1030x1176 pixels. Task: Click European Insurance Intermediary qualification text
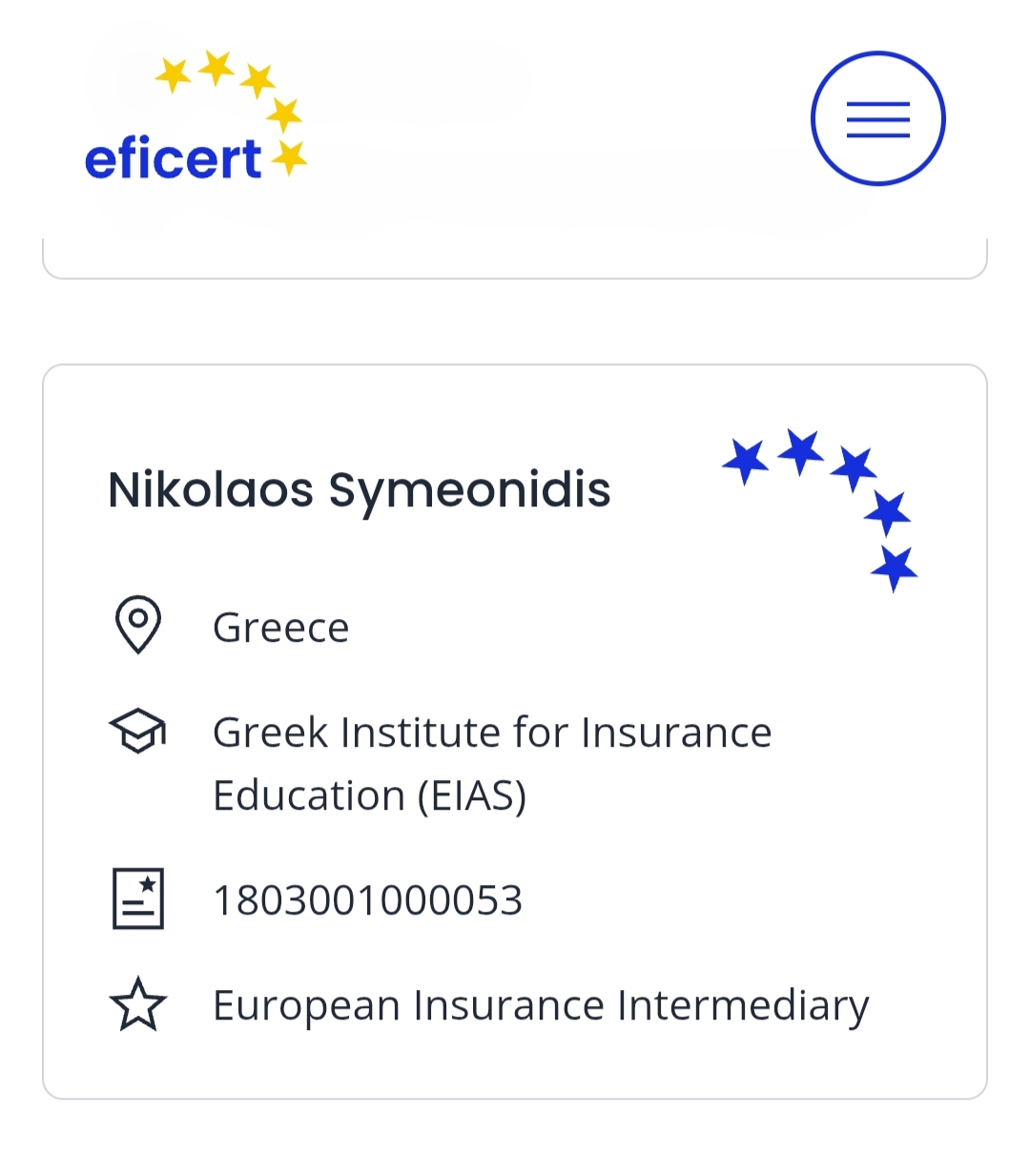541,1005
